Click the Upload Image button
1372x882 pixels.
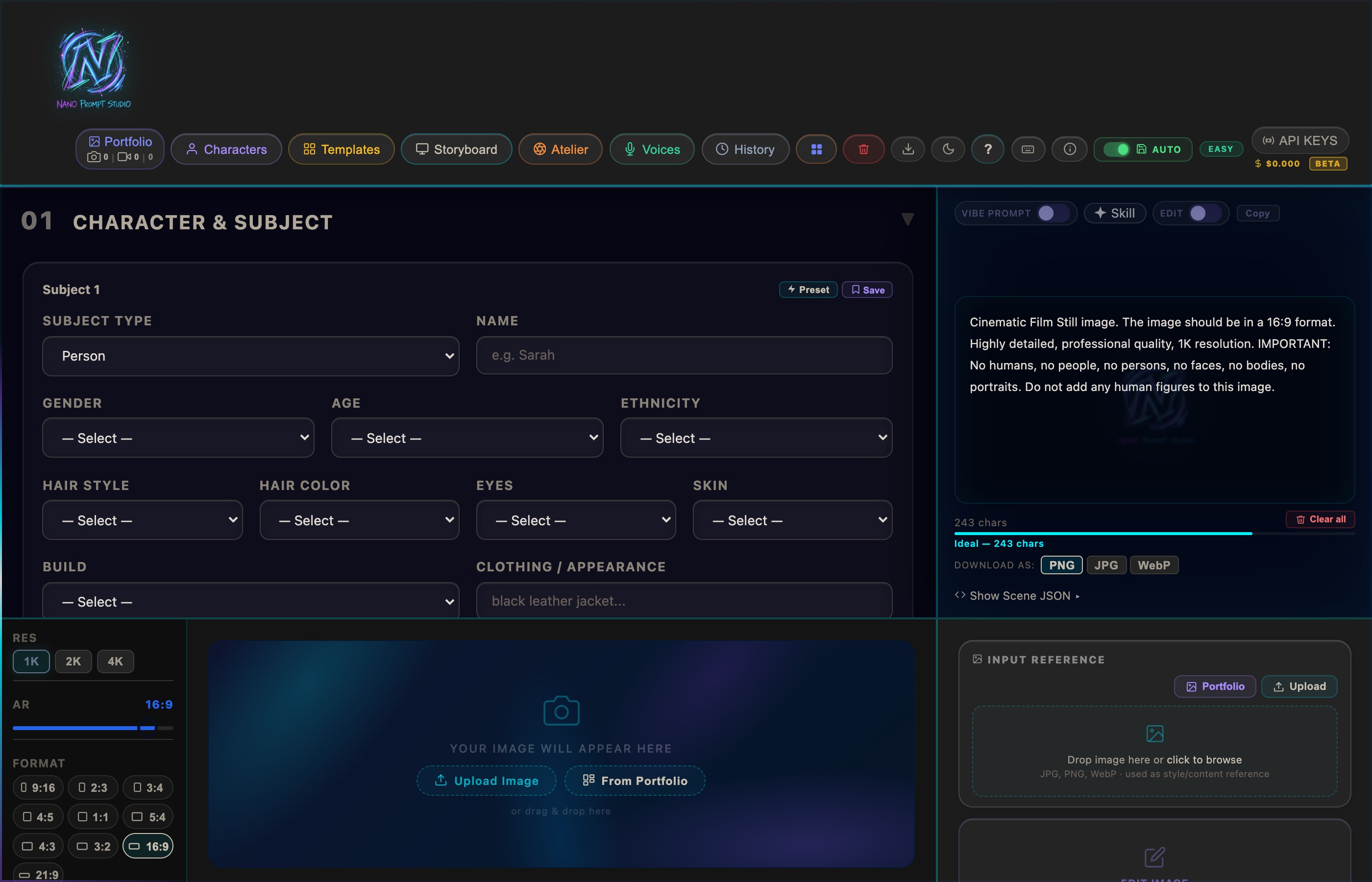pyautogui.click(x=486, y=780)
